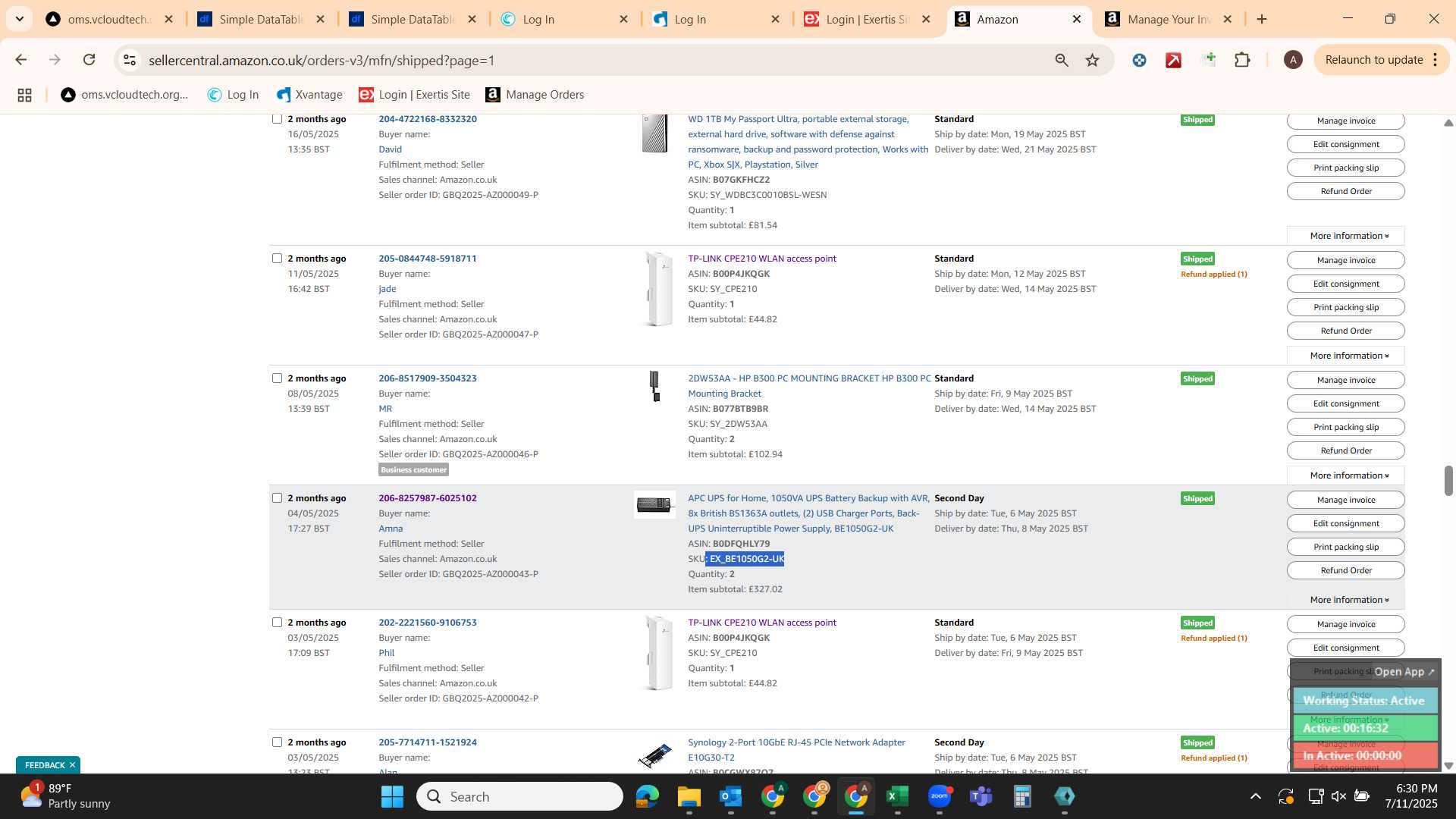Viewport: 1456px width, 819px height.
Task: Open File Explorer from taskbar
Action: click(x=689, y=796)
